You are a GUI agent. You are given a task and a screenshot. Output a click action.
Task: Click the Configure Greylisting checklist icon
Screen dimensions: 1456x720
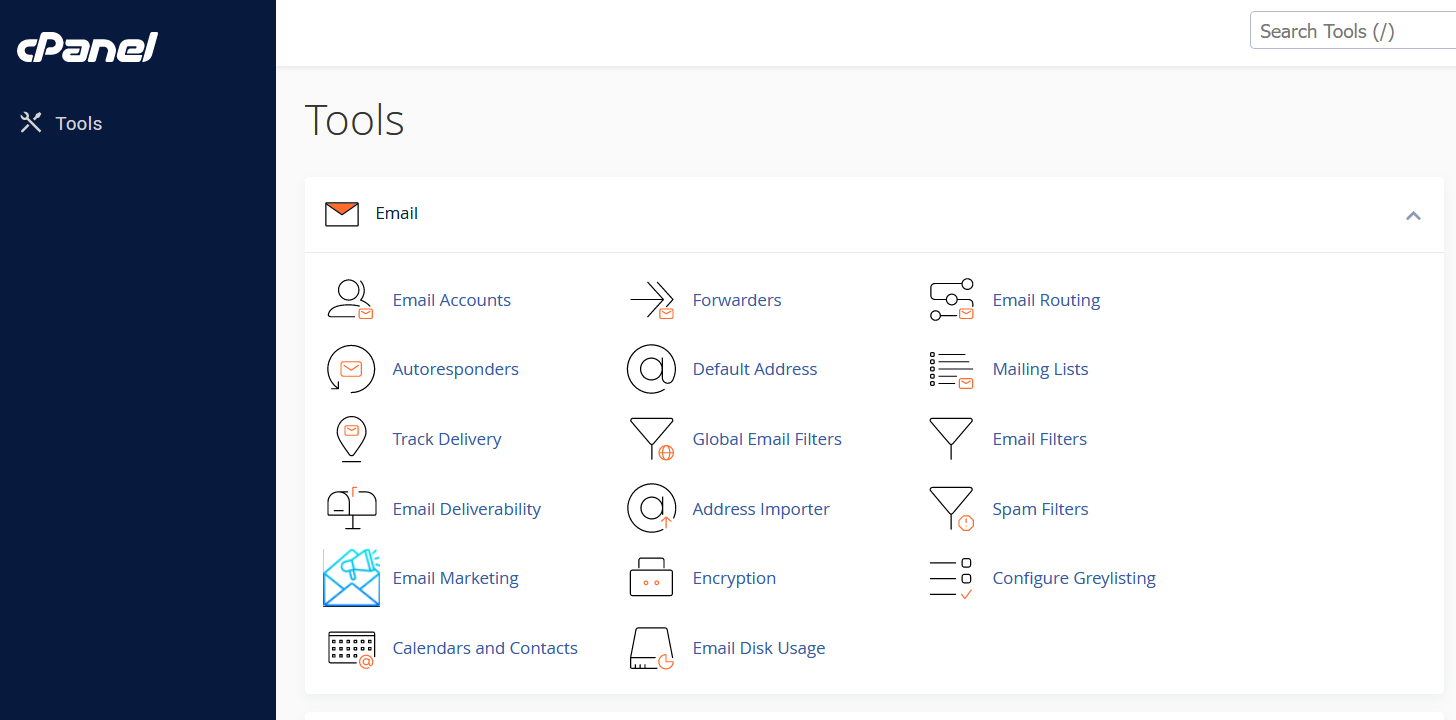click(951, 578)
